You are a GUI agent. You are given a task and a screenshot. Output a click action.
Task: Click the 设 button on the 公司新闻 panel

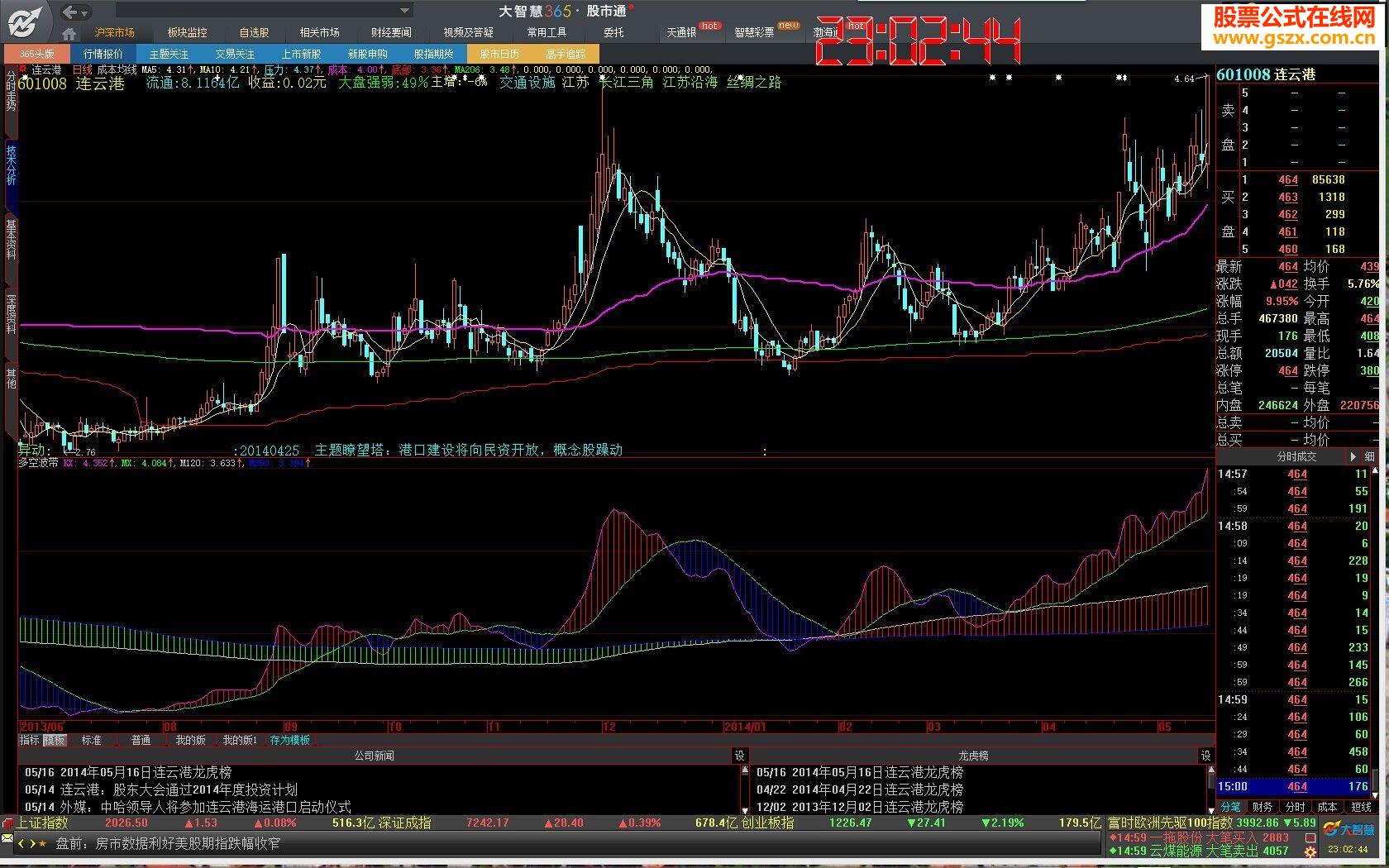[x=739, y=756]
